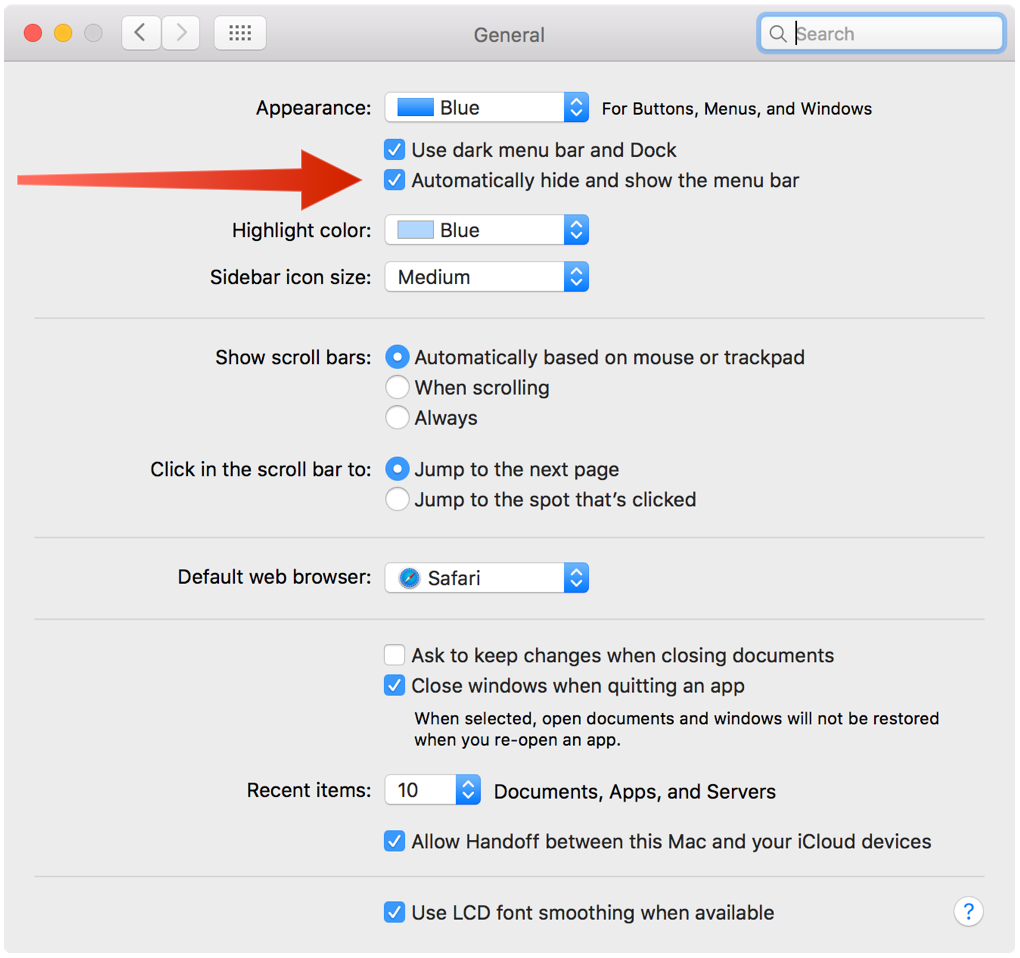The image size is (1020, 958).
Task: Open the Appearance Blue dropdown
Action: [x=487, y=107]
